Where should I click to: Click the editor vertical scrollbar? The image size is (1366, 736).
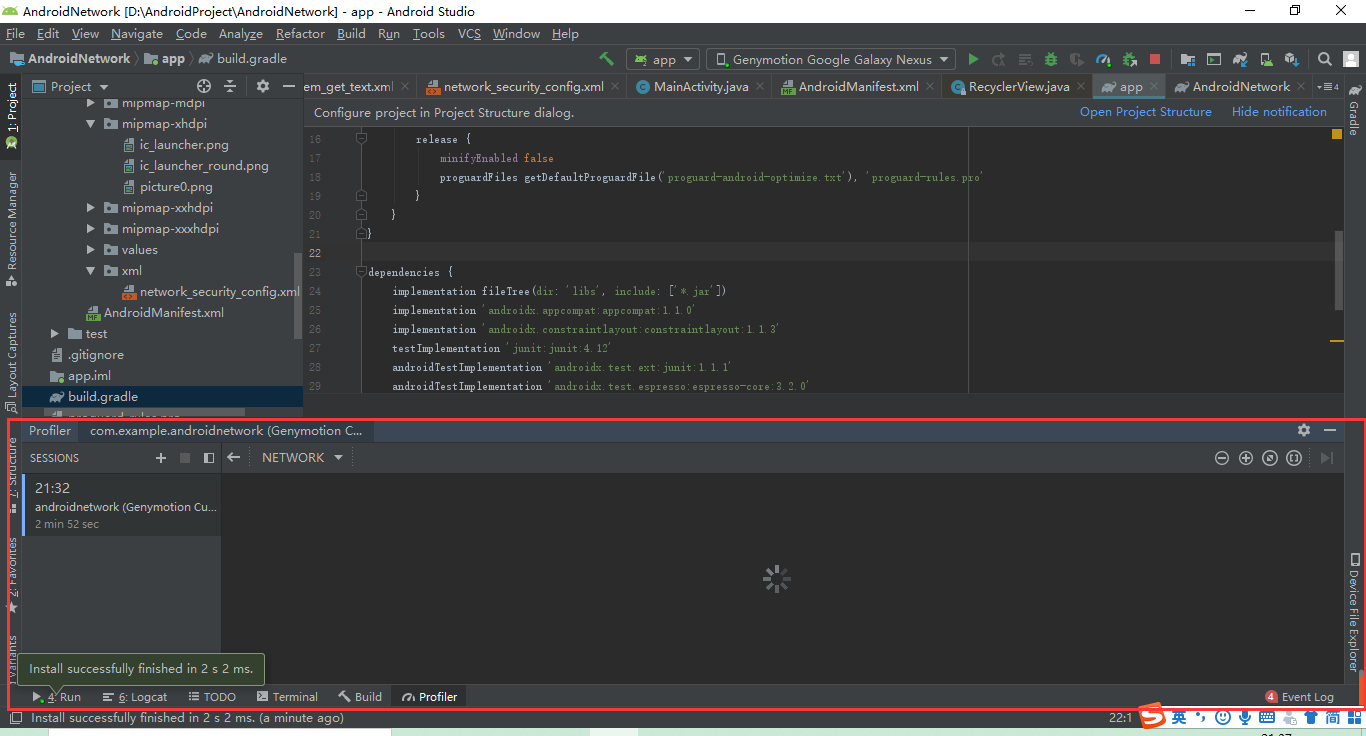click(1339, 270)
